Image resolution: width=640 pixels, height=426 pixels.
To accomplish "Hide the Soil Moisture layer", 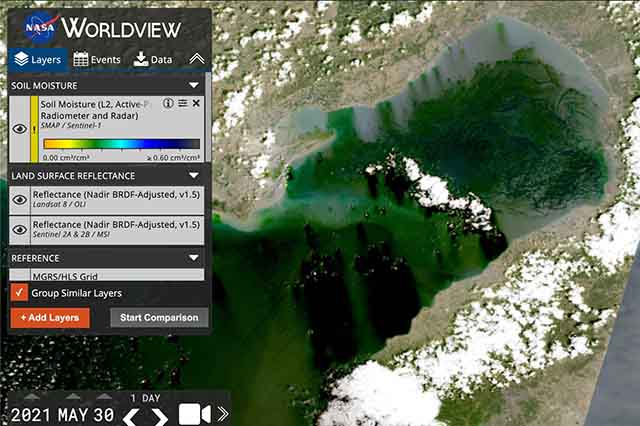I will (x=19, y=128).
